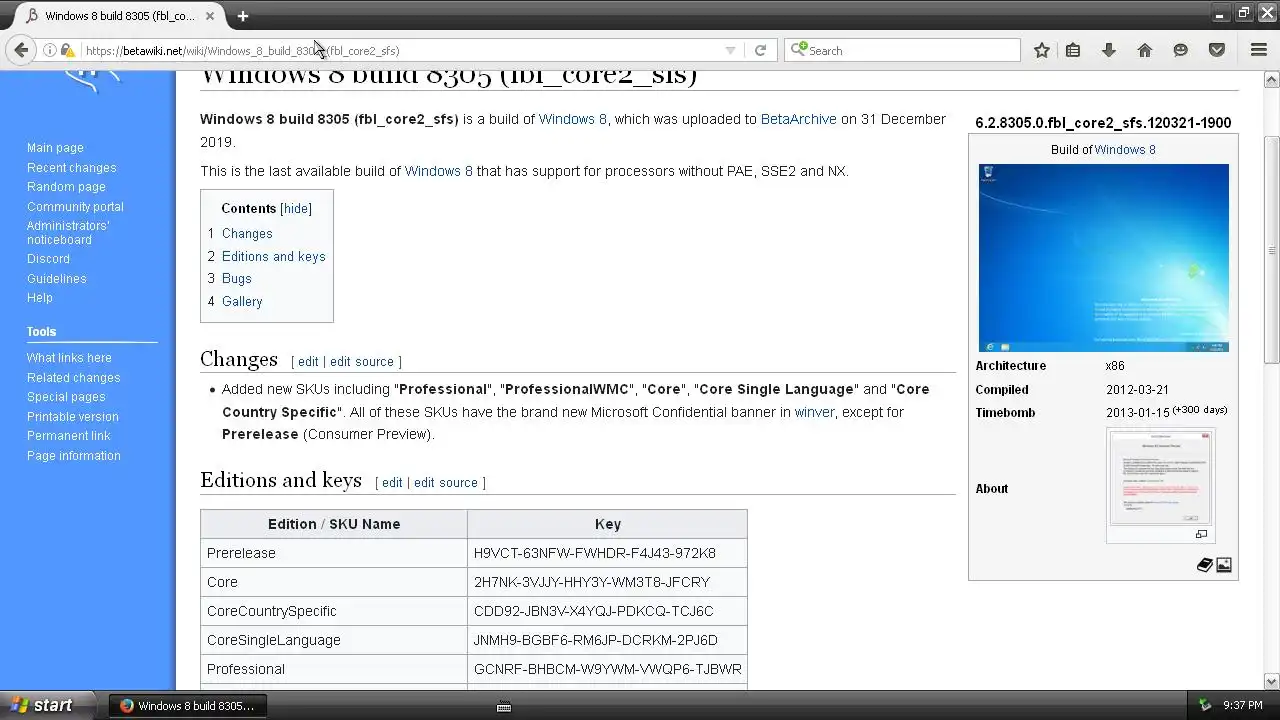The image size is (1280, 720).
Task: Focus the Search input field
Action: (902, 50)
